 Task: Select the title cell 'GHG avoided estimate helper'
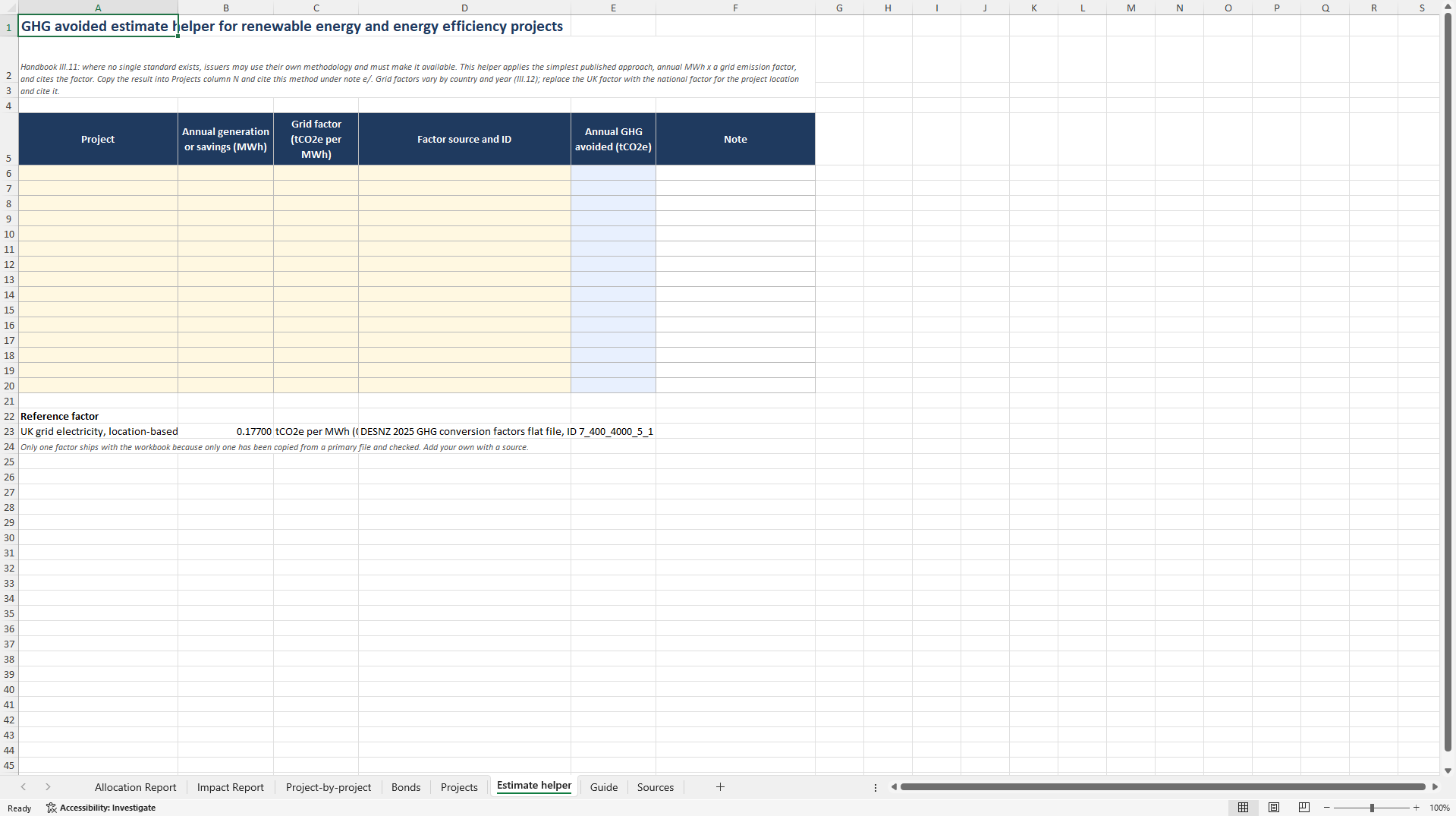pos(98,26)
